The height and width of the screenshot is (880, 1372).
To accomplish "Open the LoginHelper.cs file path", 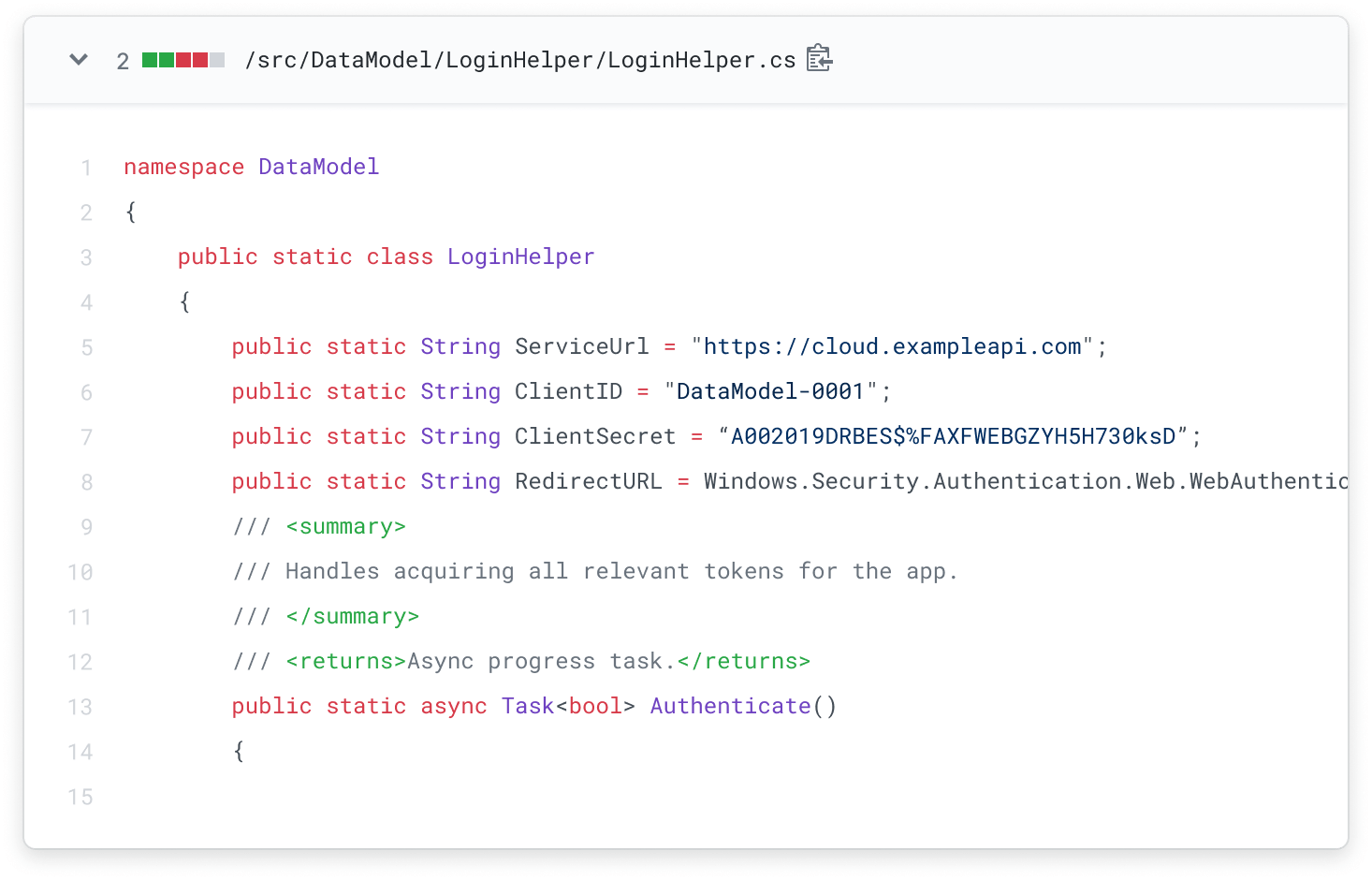I will [x=518, y=60].
